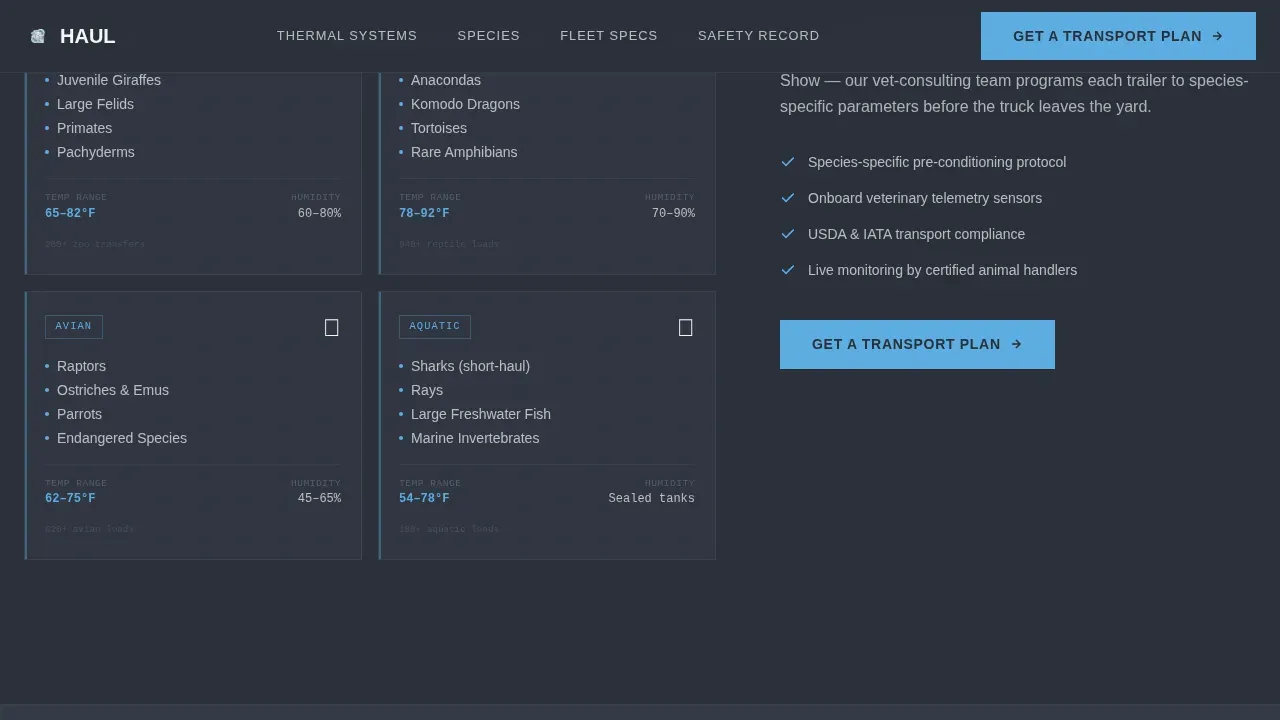Click the faint avian loads count text
Screen dimensions: 1280x720
pos(89,529)
